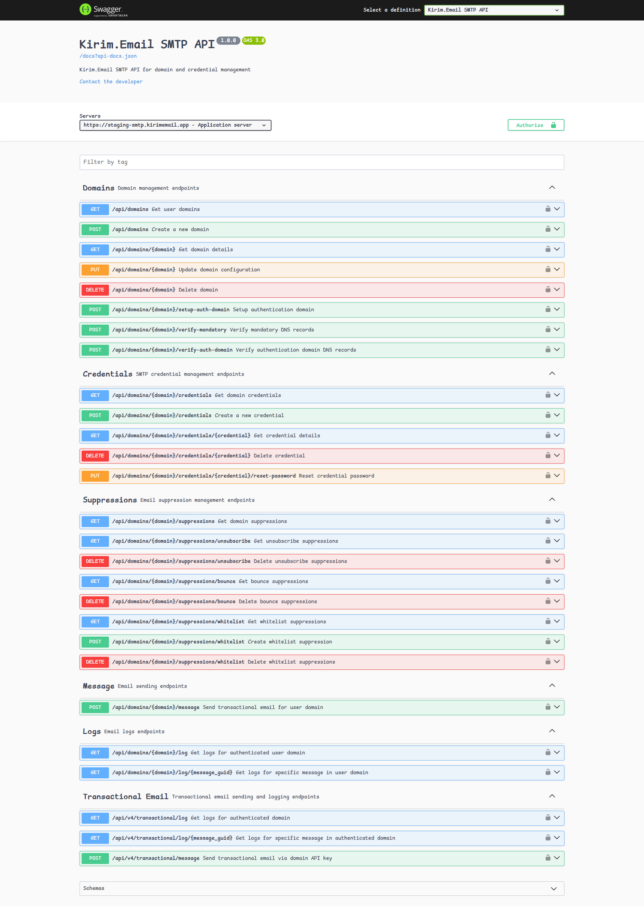644x907 pixels.
Task: Click the OAS 3.0 badge
Action: (x=253, y=40)
